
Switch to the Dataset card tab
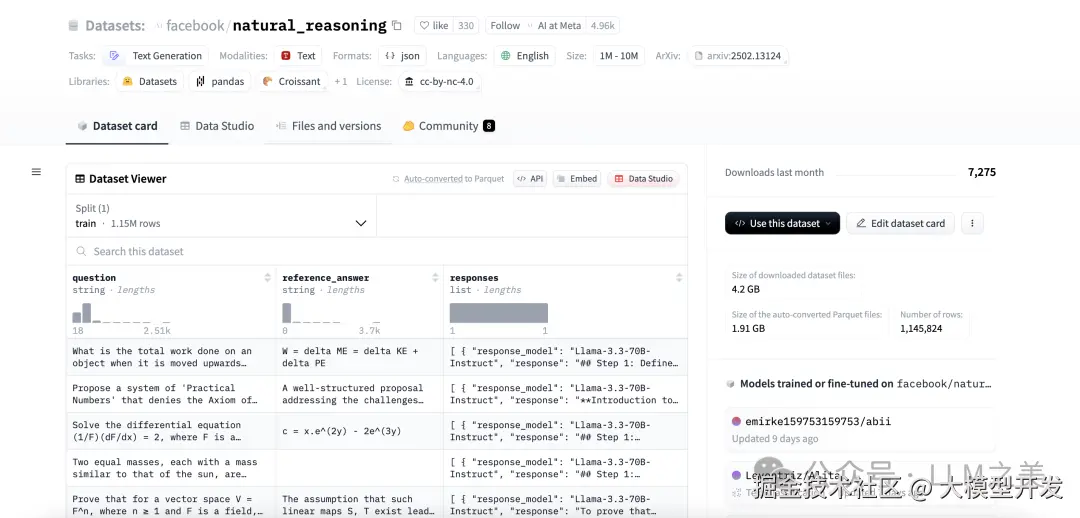117,126
